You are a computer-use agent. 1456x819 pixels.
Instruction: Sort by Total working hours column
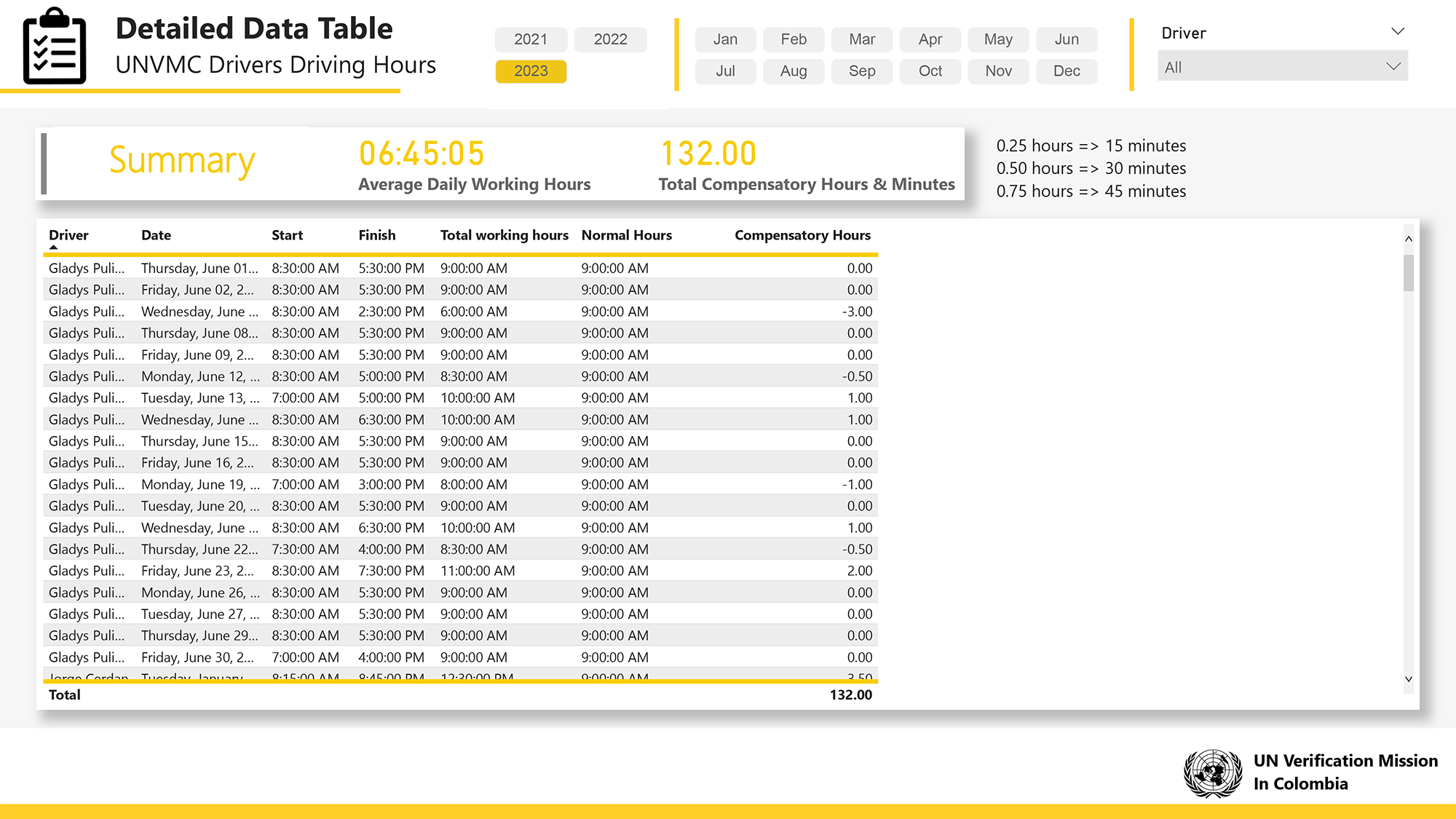pos(504,235)
